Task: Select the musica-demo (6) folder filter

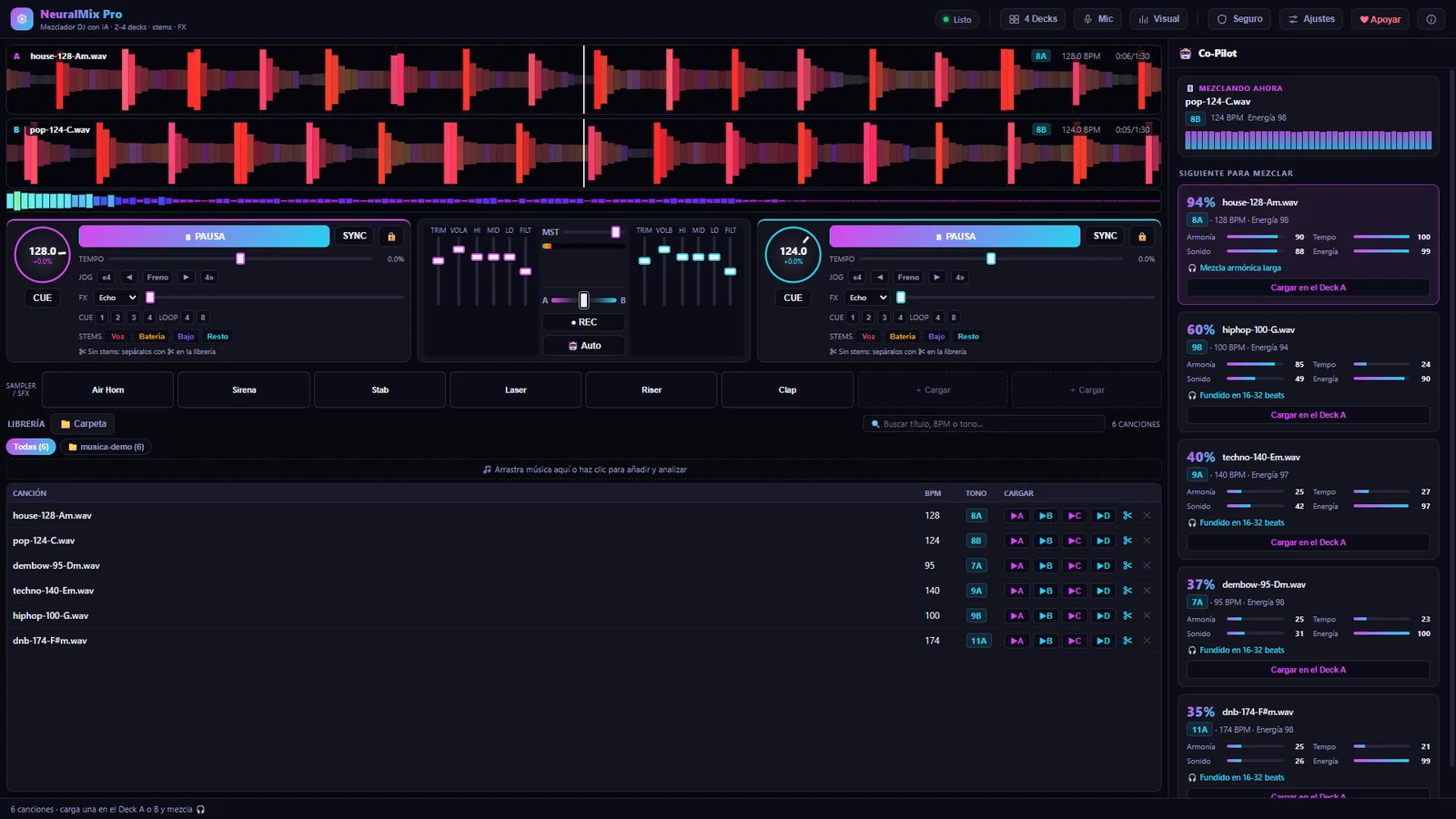Action: coord(106,447)
